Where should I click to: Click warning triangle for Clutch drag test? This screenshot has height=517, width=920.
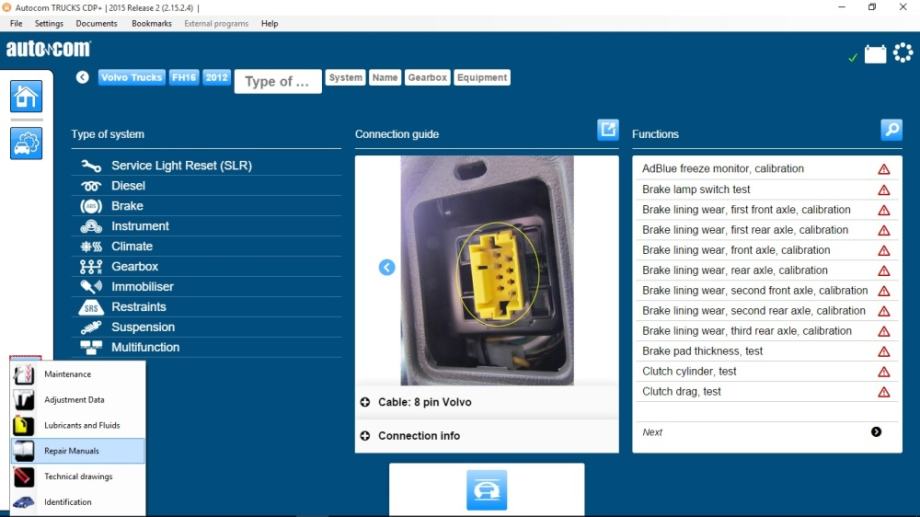pyautogui.click(x=884, y=392)
